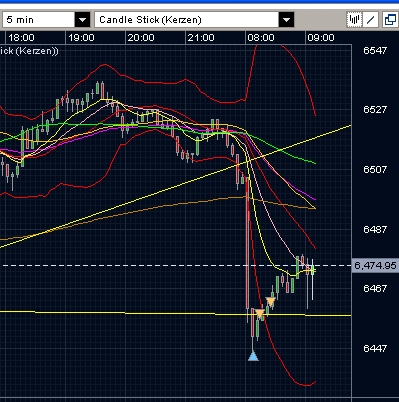Click the 6447 price axis label
Image resolution: width=399 pixels, height=402 pixels.
[x=375, y=348]
